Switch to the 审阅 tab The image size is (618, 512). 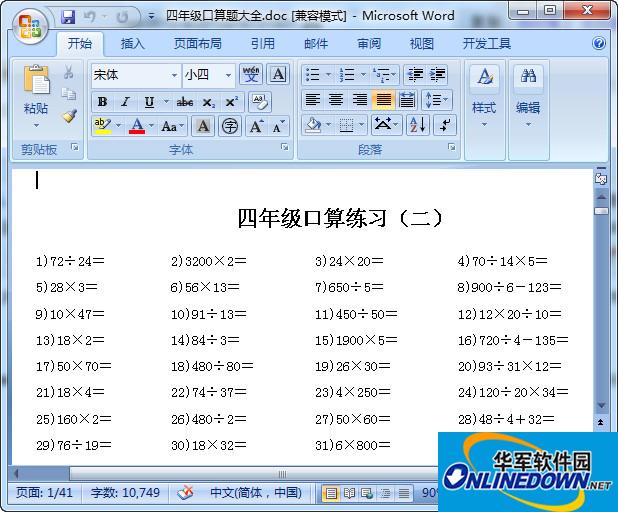(x=369, y=43)
